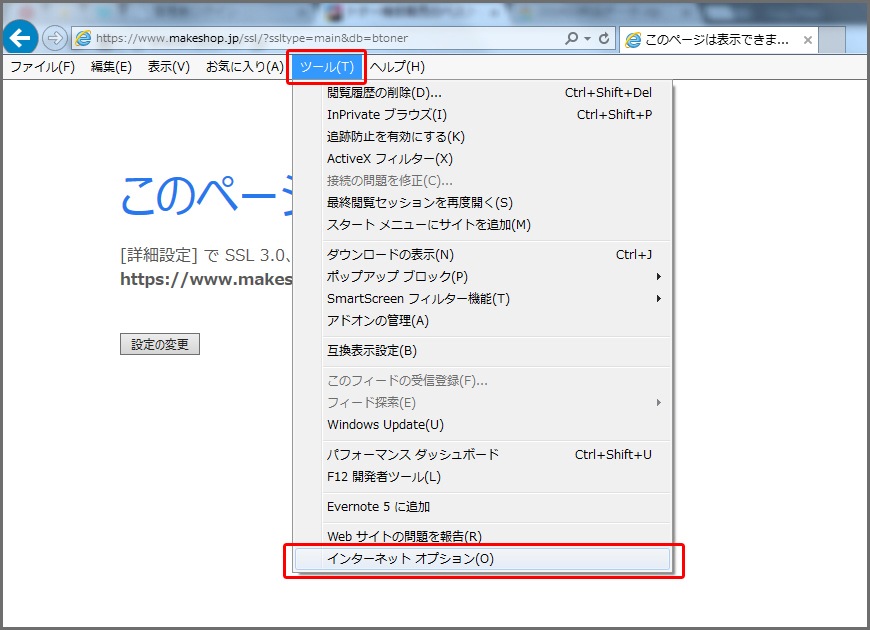Click the Forward arrow button

tap(54, 39)
